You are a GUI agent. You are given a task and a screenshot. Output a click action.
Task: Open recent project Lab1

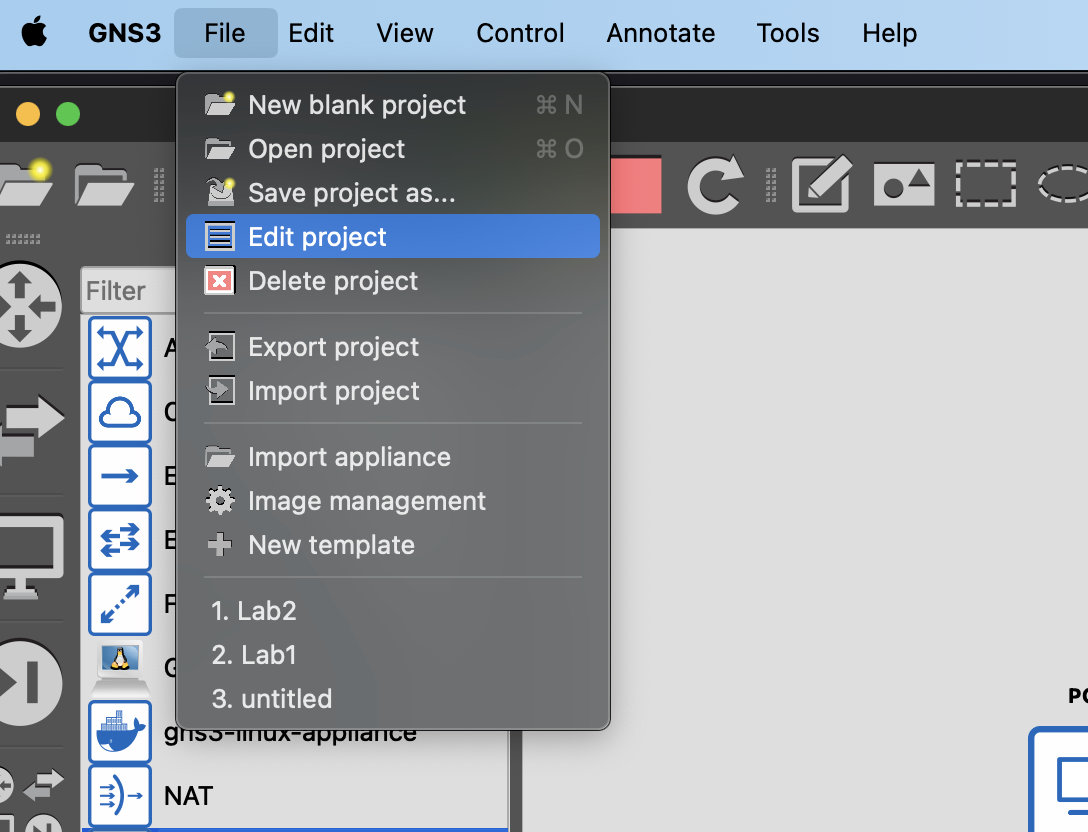[254, 655]
